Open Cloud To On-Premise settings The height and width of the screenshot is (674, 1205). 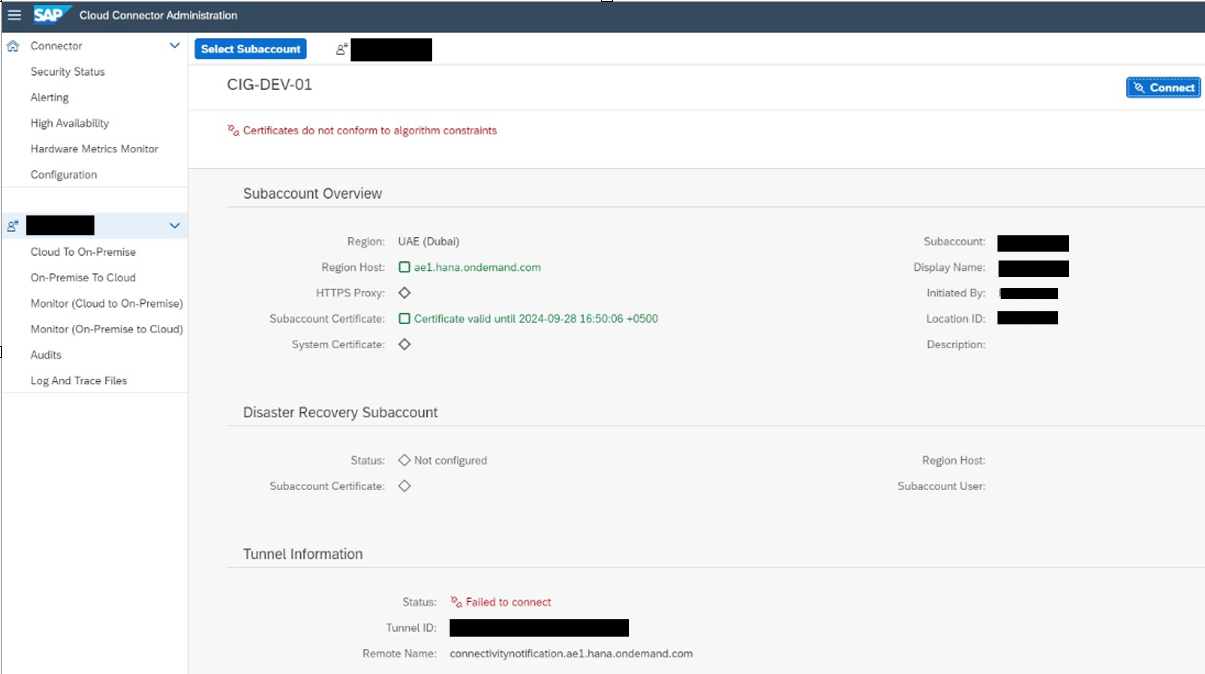83,252
